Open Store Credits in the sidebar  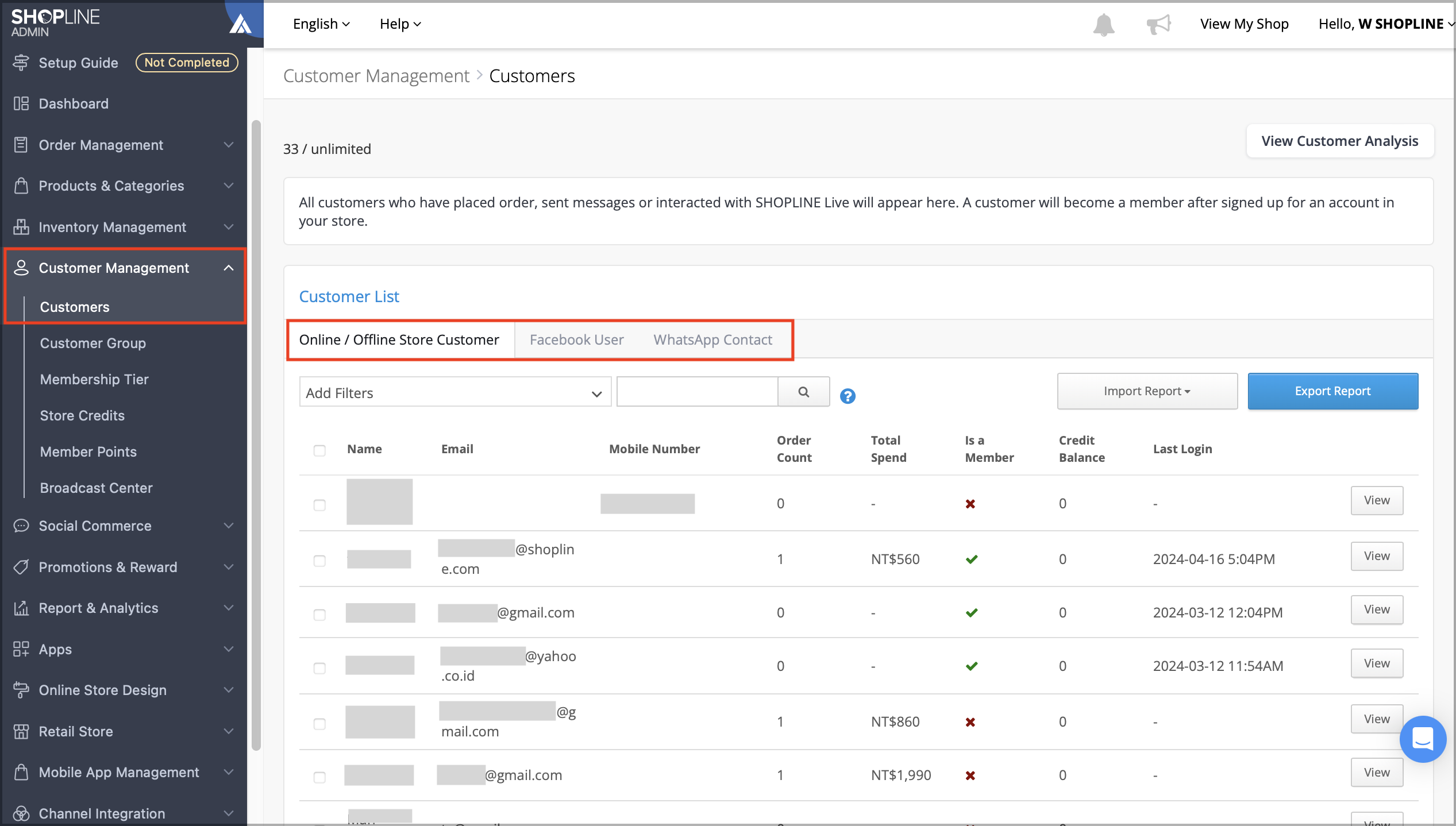coord(82,415)
